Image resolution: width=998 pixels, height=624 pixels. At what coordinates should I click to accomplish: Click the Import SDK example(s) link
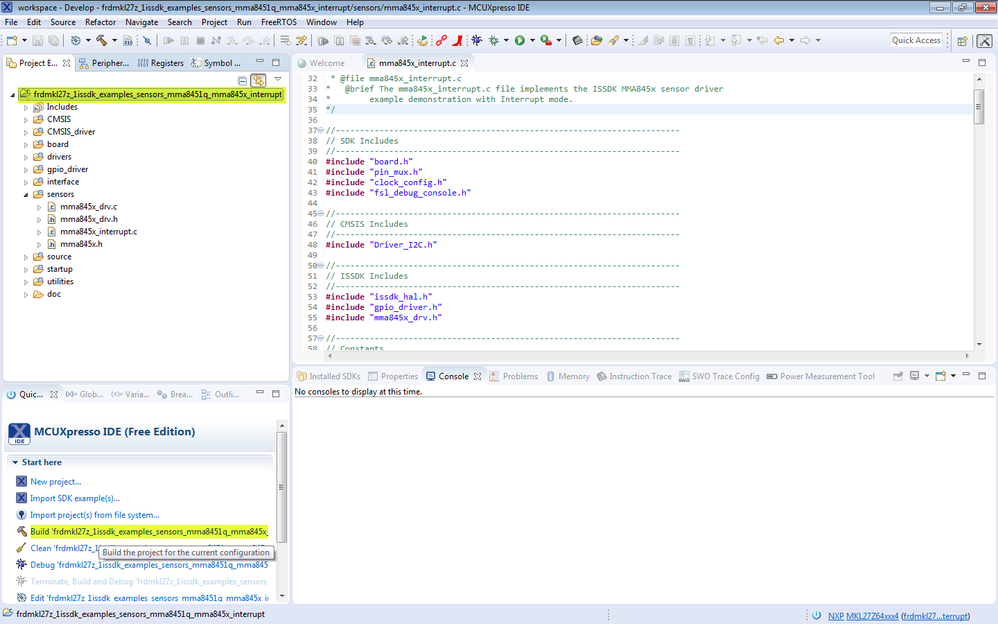[74, 498]
